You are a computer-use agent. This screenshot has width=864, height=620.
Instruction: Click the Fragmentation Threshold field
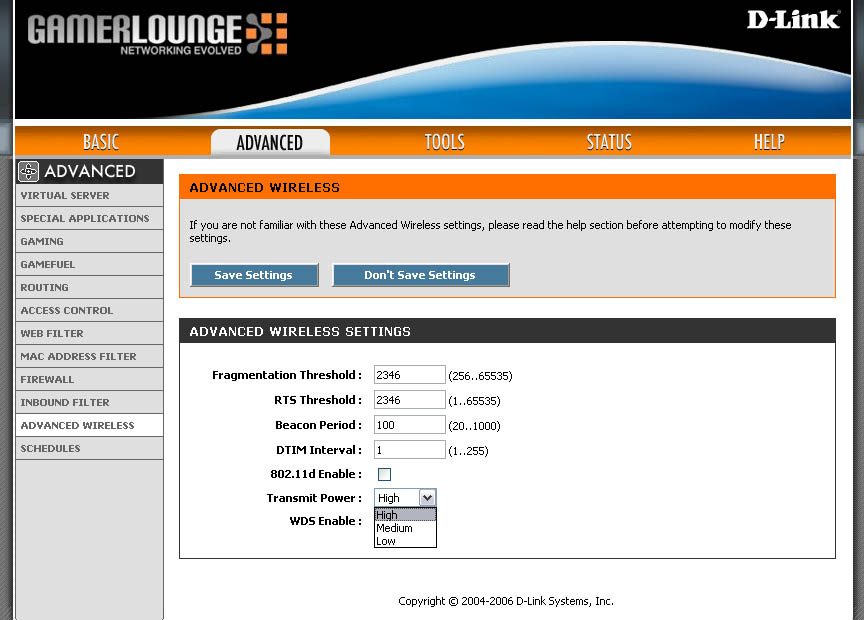pyautogui.click(x=409, y=375)
